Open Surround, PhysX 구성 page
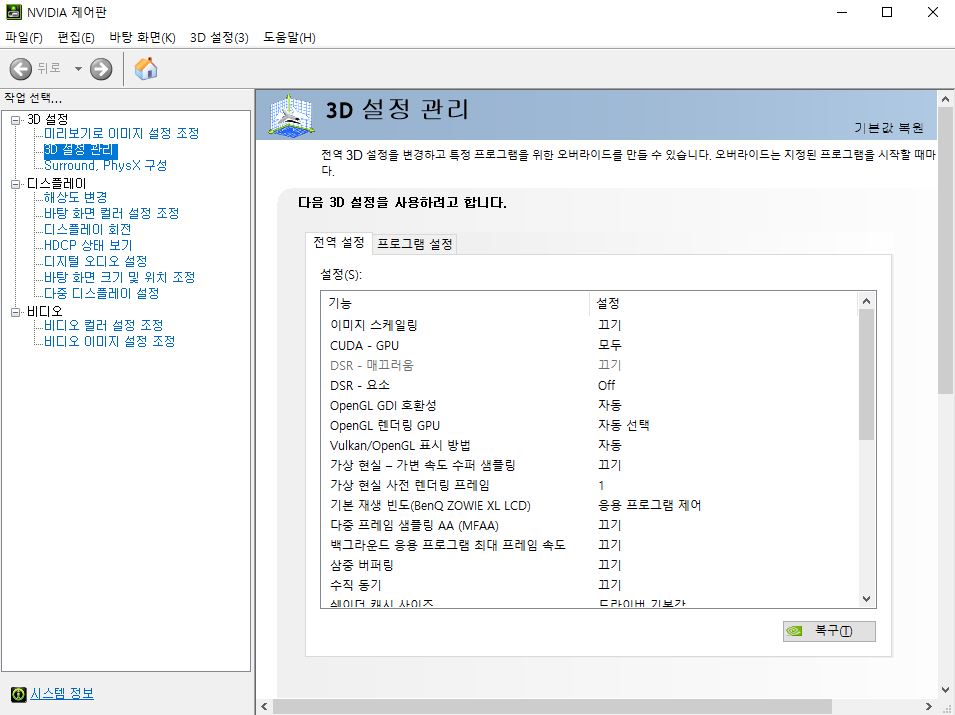Image resolution: width=955 pixels, height=715 pixels. [x=105, y=166]
